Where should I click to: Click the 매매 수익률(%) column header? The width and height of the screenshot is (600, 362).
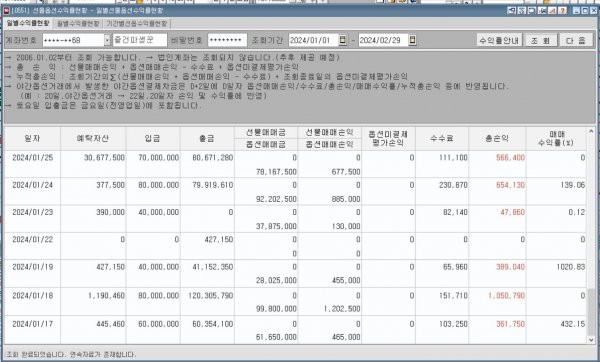point(556,139)
